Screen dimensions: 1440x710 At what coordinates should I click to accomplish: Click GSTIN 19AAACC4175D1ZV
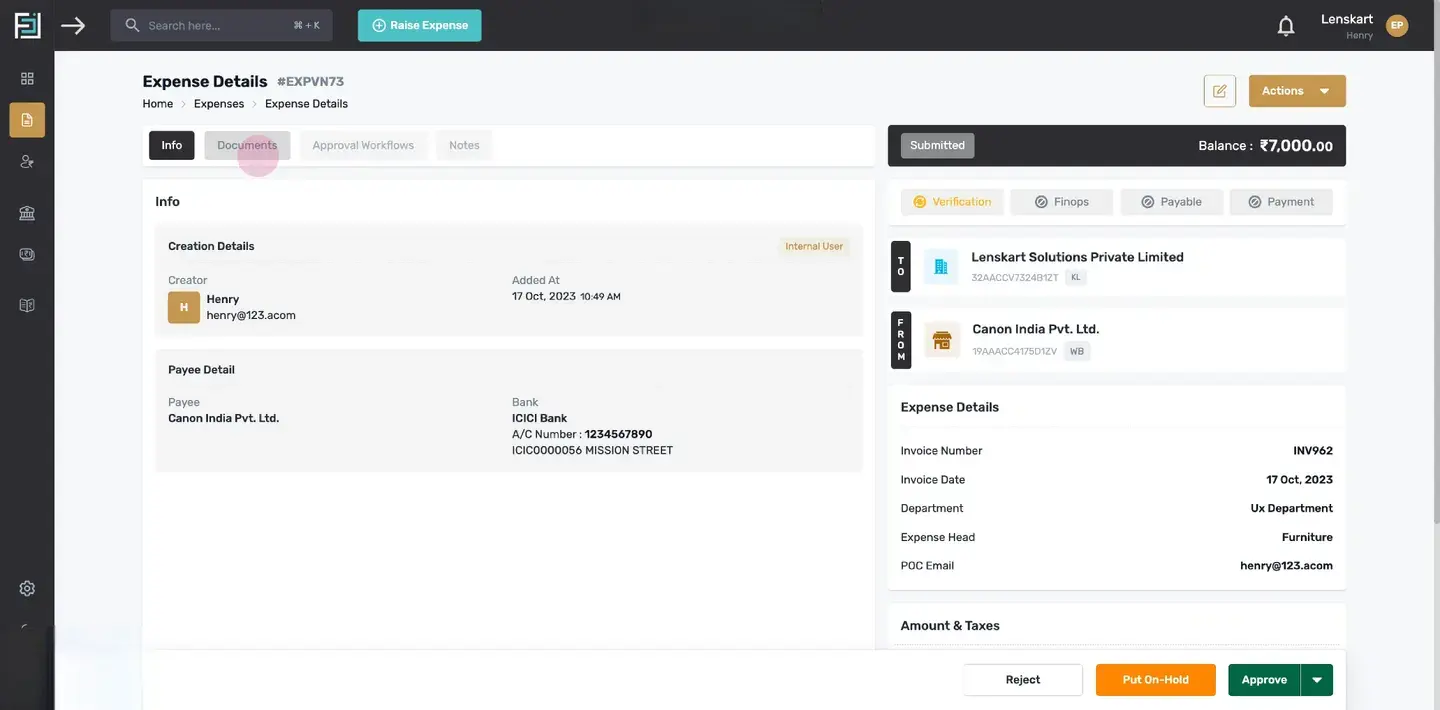pos(1015,351)
